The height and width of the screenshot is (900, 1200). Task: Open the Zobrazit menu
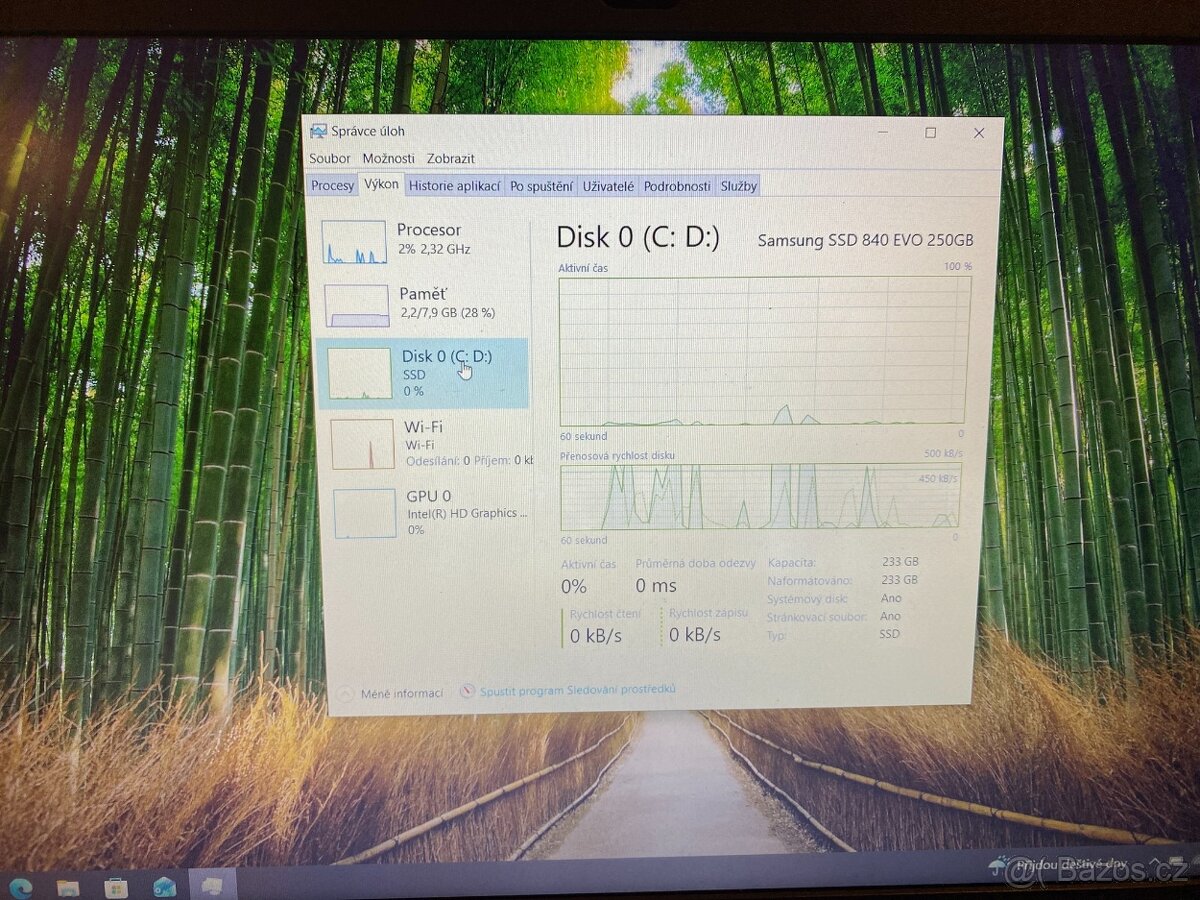tap(451, 158)
